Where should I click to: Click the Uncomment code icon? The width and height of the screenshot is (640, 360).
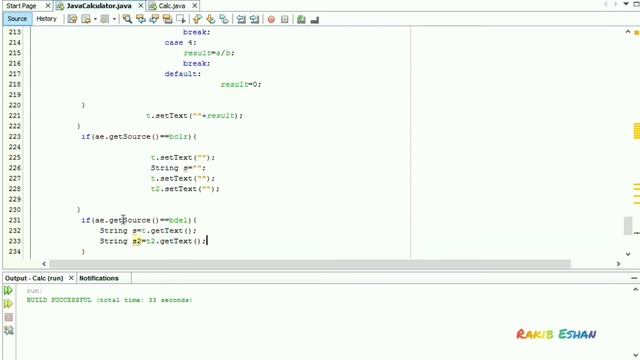pyautogui.click(x=315, y=19)
